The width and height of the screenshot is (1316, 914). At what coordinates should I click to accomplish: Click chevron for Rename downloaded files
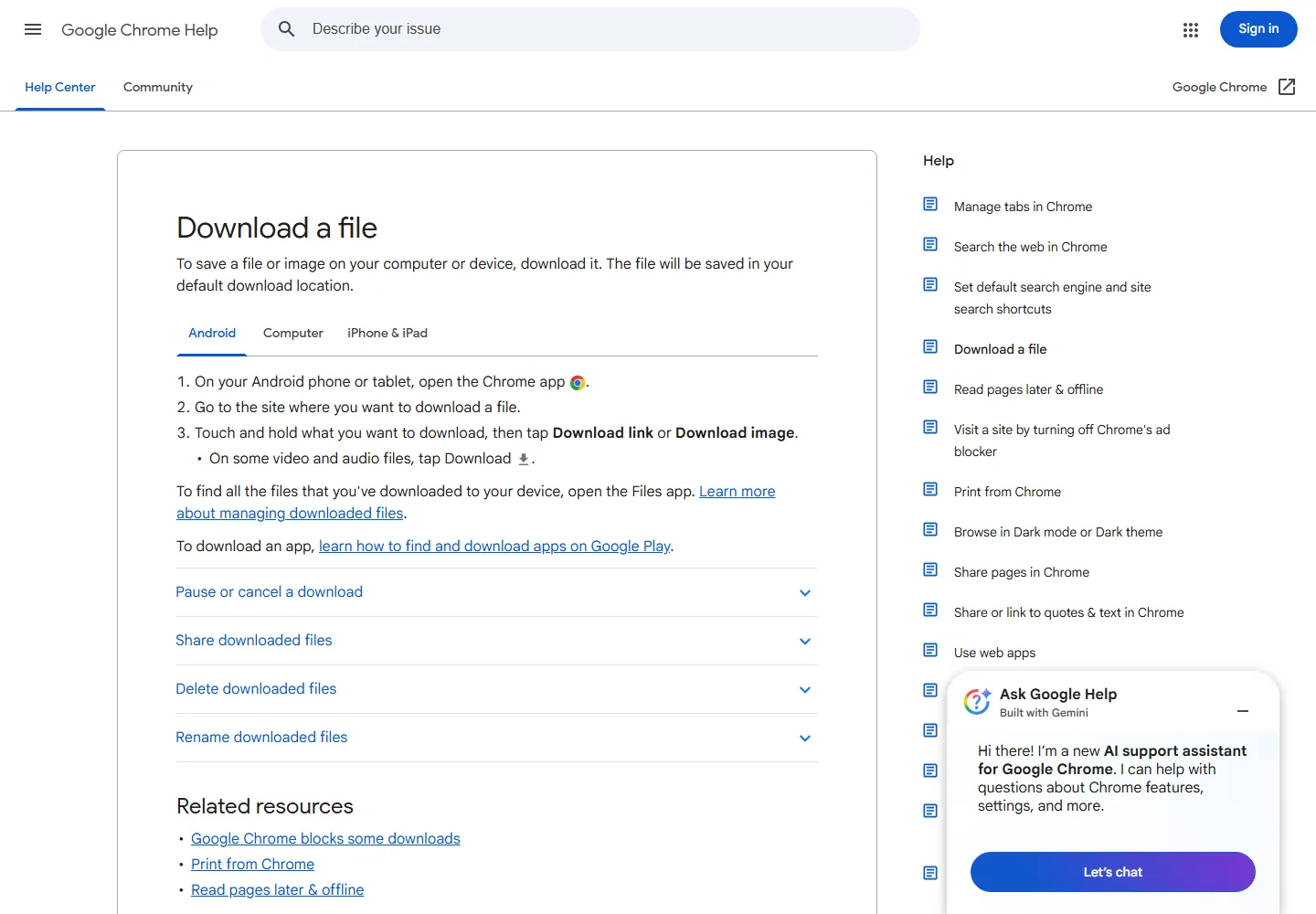point(805,739)
